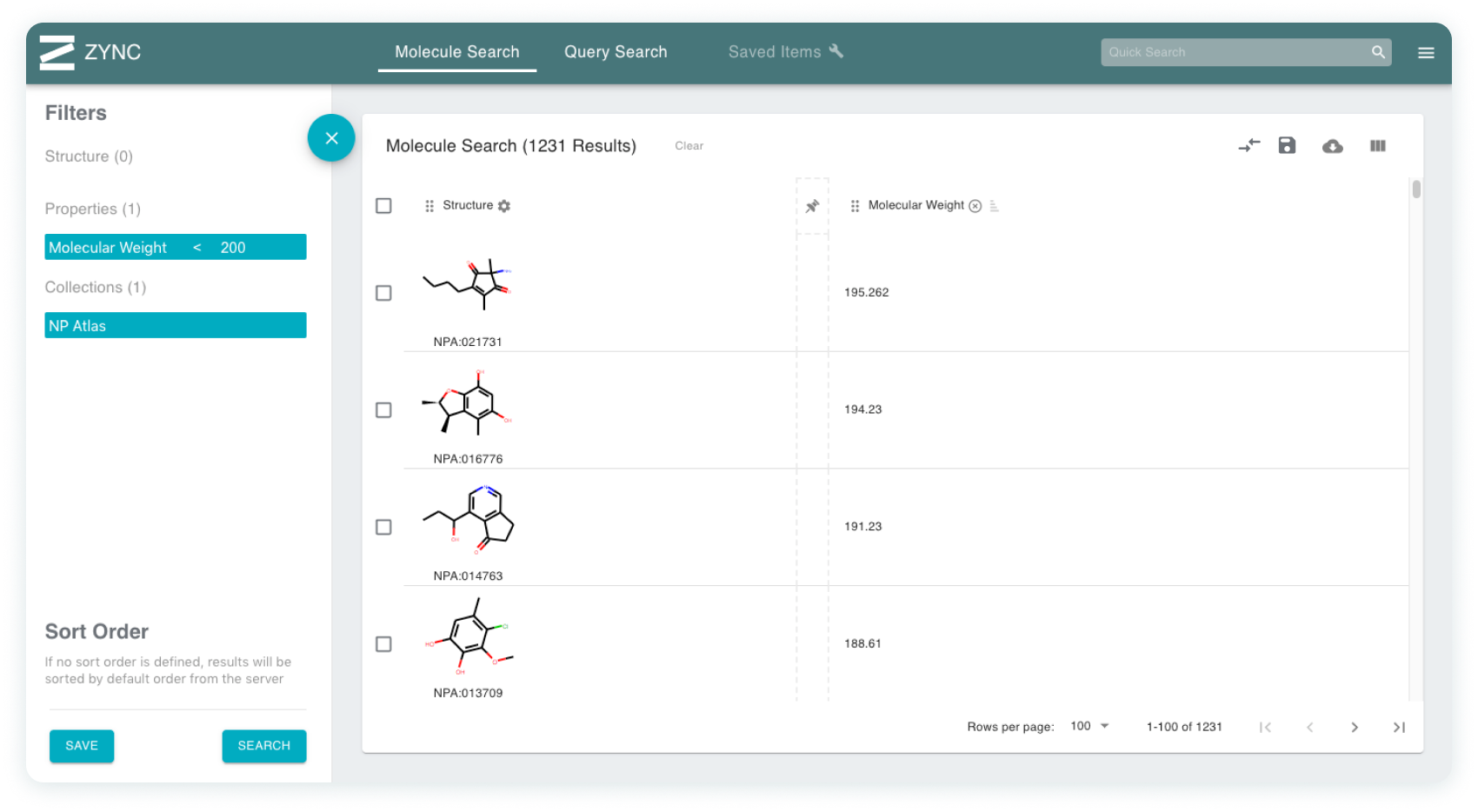Screen dimensions: 1478x812
Task: Check the box for NPA:021731
Action: click(383, 293)
